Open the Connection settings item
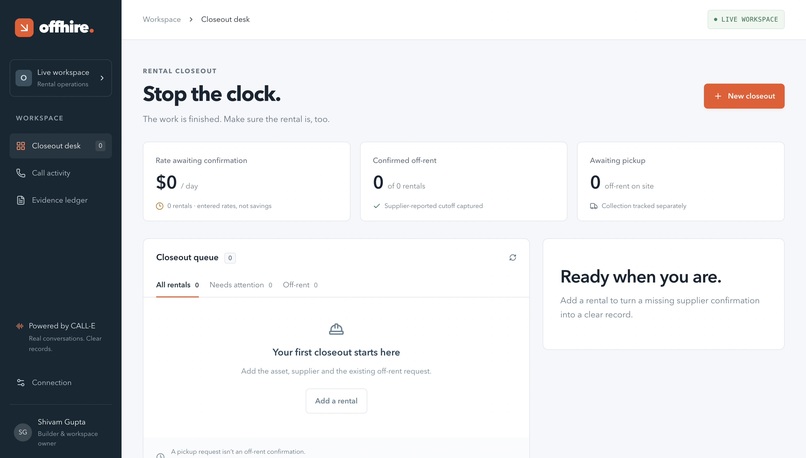Viewport: 806px width, 458px height. point(61,382)
